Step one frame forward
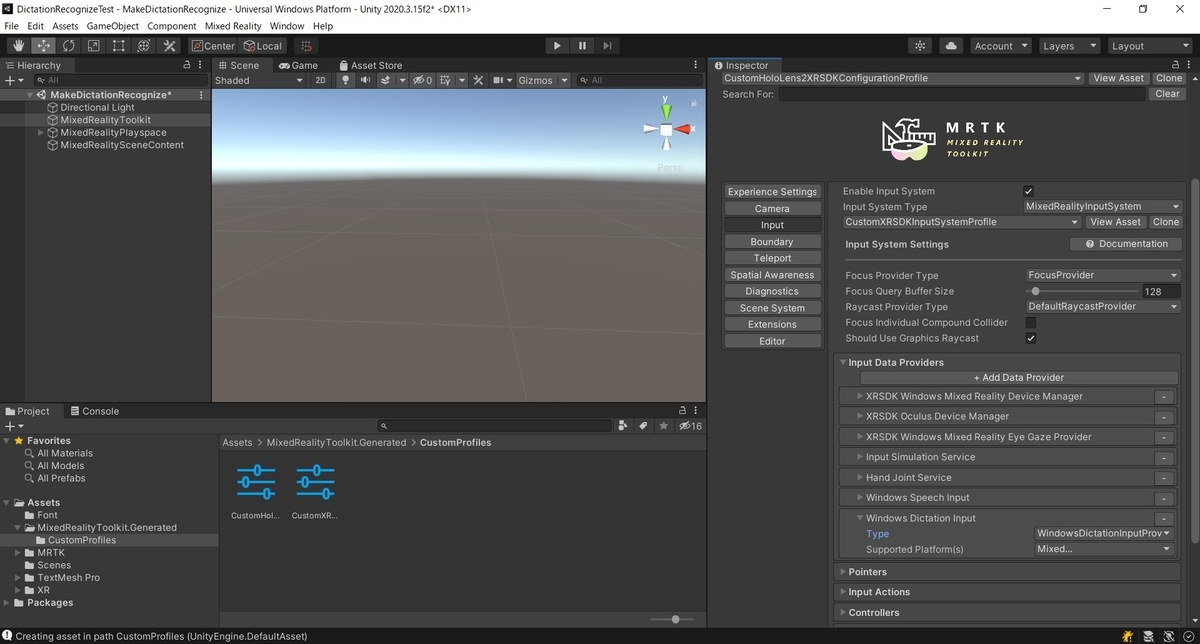Image resolution: width=1200 pixels, height=644 pixels. point(607,46)
